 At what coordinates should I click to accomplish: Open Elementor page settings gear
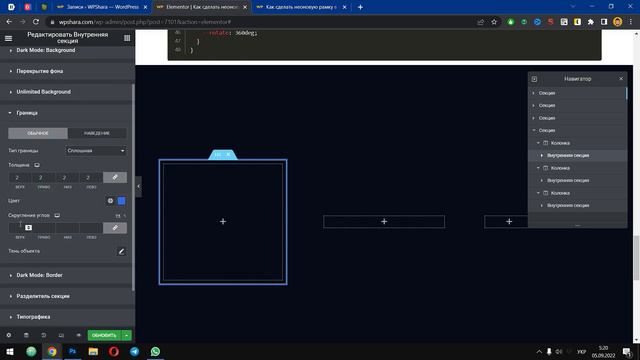tap(9, 335)
